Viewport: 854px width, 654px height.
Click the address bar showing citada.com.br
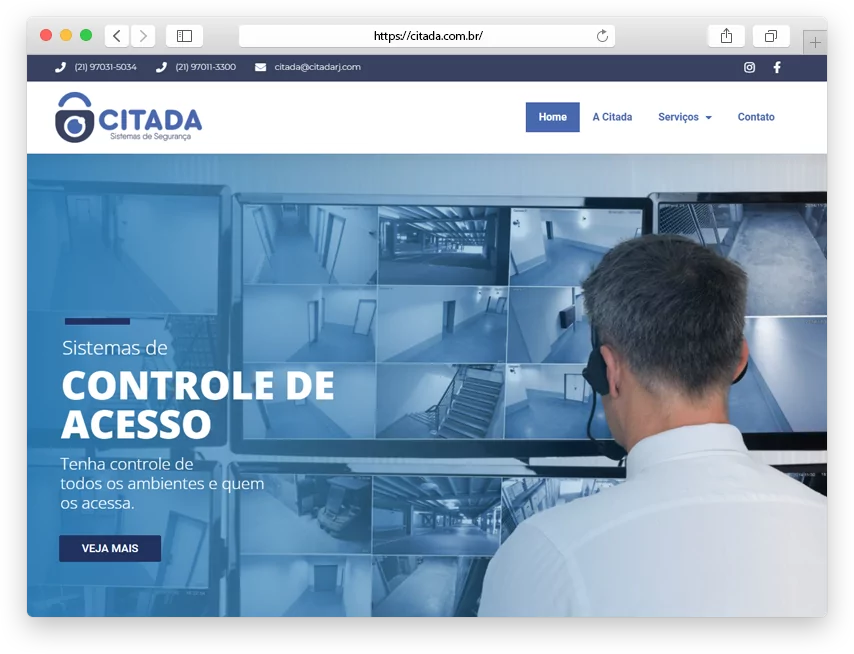[x=427, y=36]
